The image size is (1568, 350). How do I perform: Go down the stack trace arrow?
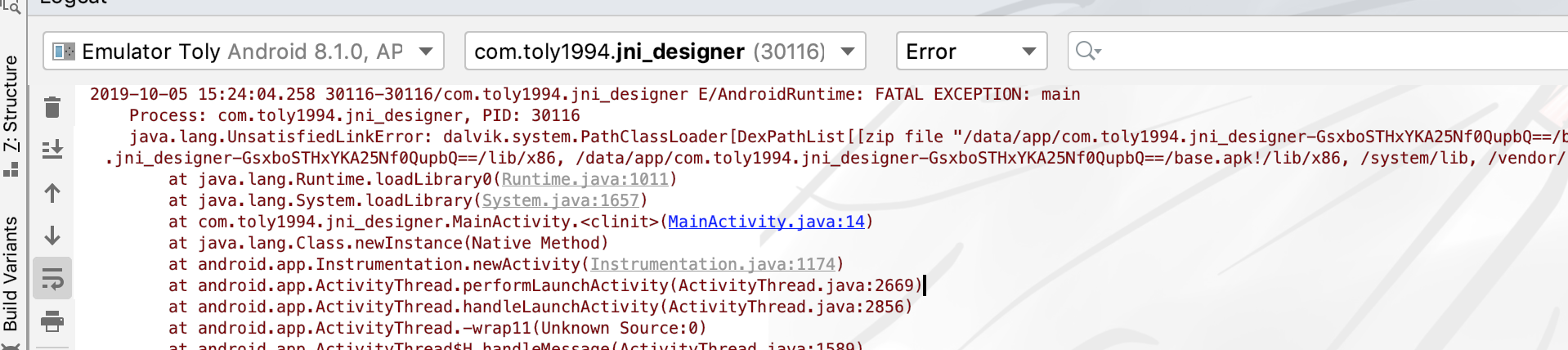coord(52,236)
